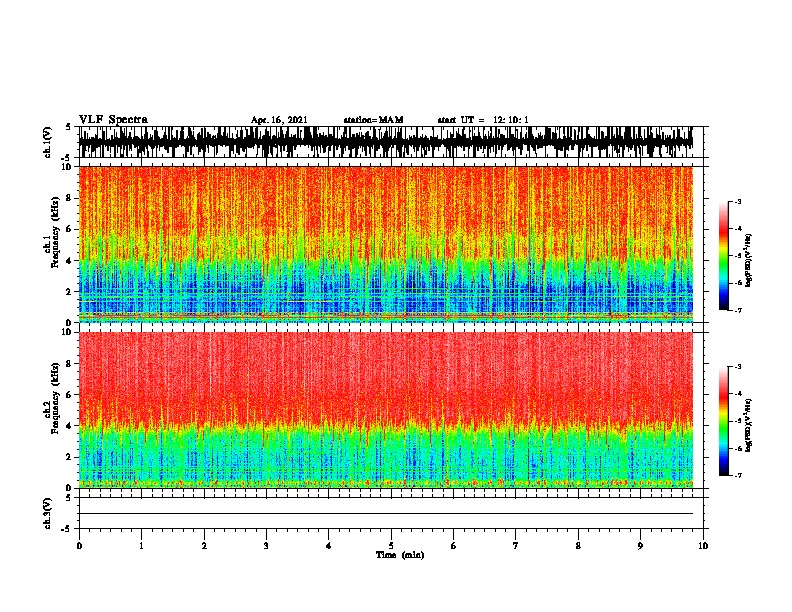The height and width of the screenshot is (612, 792).
Task: Click the time axis tick label "1"
Action: pyautogui.click(x=141, y=546)
